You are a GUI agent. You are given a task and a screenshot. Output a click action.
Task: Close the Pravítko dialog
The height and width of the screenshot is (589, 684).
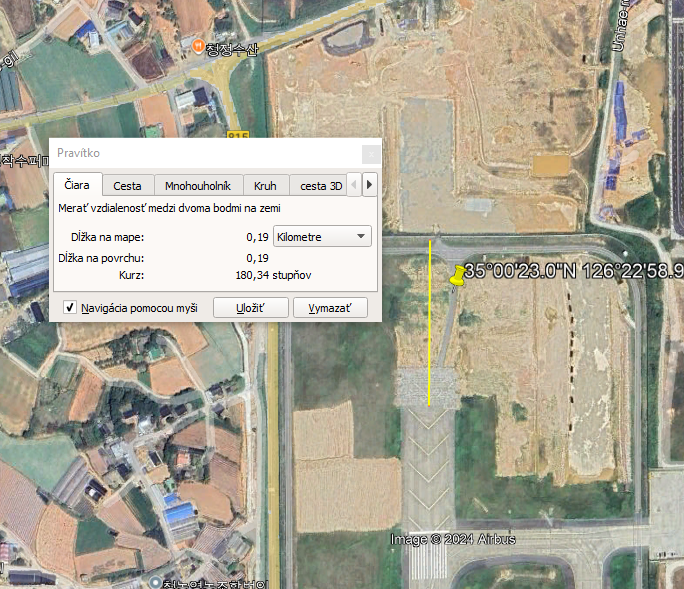click(x=370, y=153)
